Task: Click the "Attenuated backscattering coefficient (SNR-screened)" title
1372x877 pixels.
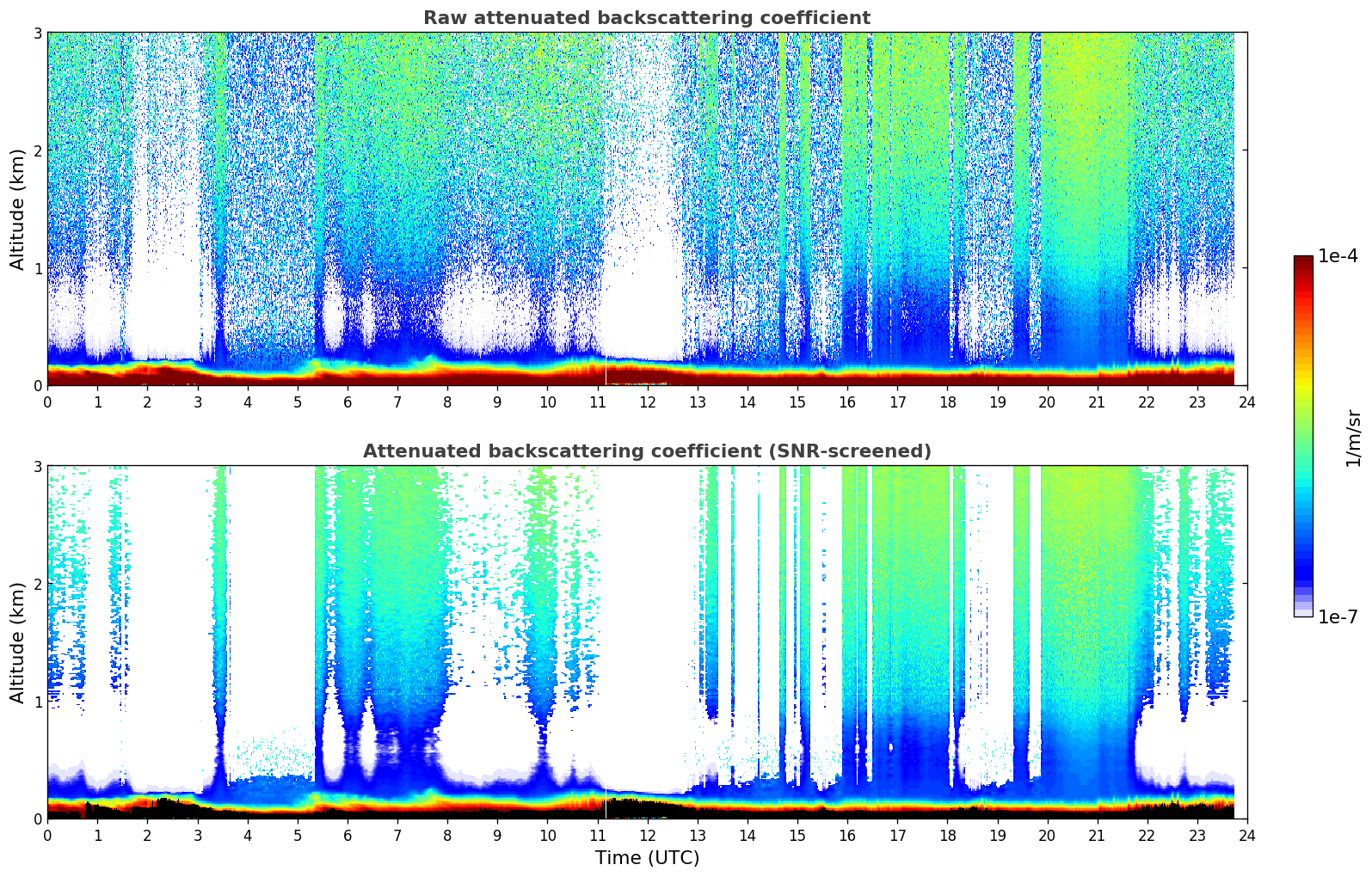Action: click(x=647, y=451)
